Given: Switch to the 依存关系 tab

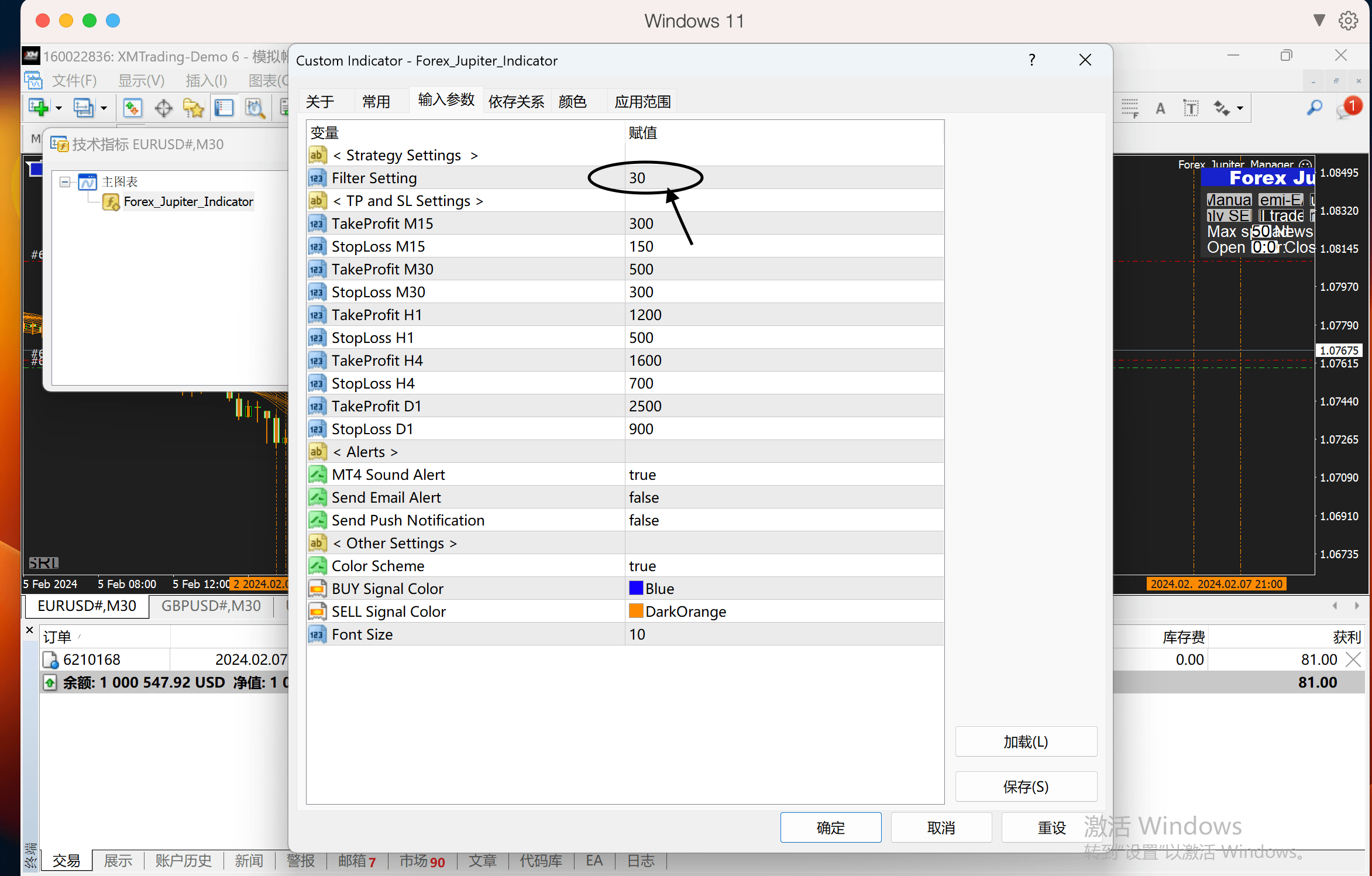Looking at the screenshot, I should point(517,102).
